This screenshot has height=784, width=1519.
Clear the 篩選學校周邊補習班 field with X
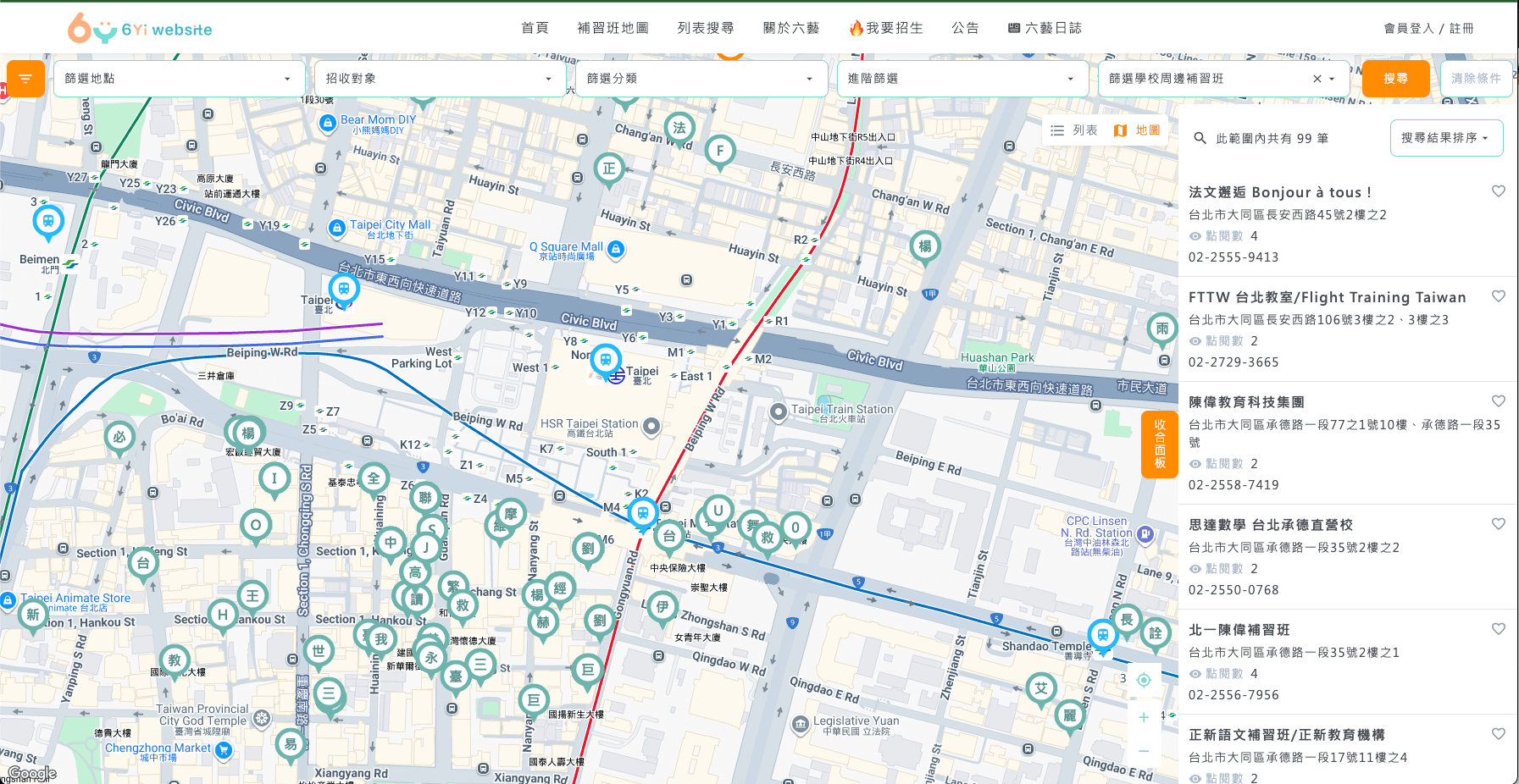[x=1317, y=79]
